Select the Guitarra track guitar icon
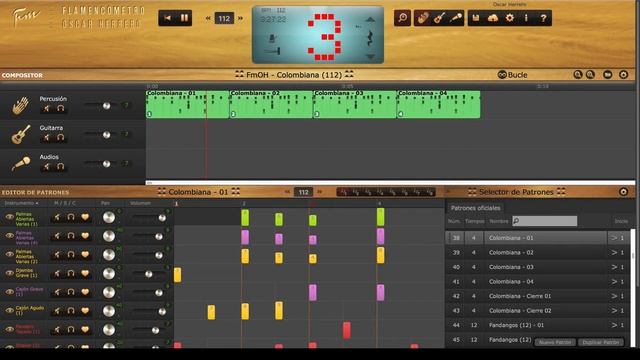 20,134
